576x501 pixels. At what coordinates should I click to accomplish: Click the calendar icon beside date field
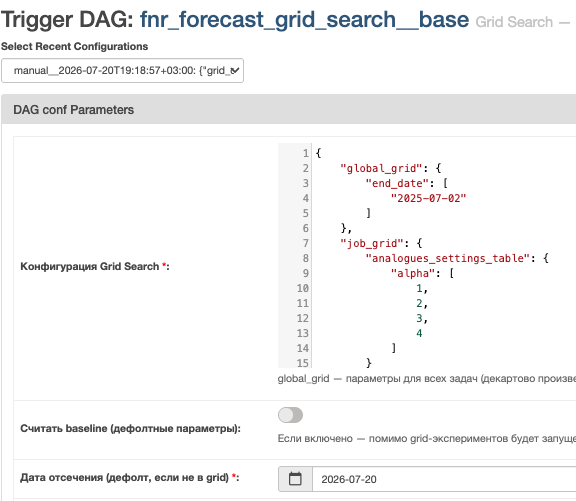click(x=295, y=479)
